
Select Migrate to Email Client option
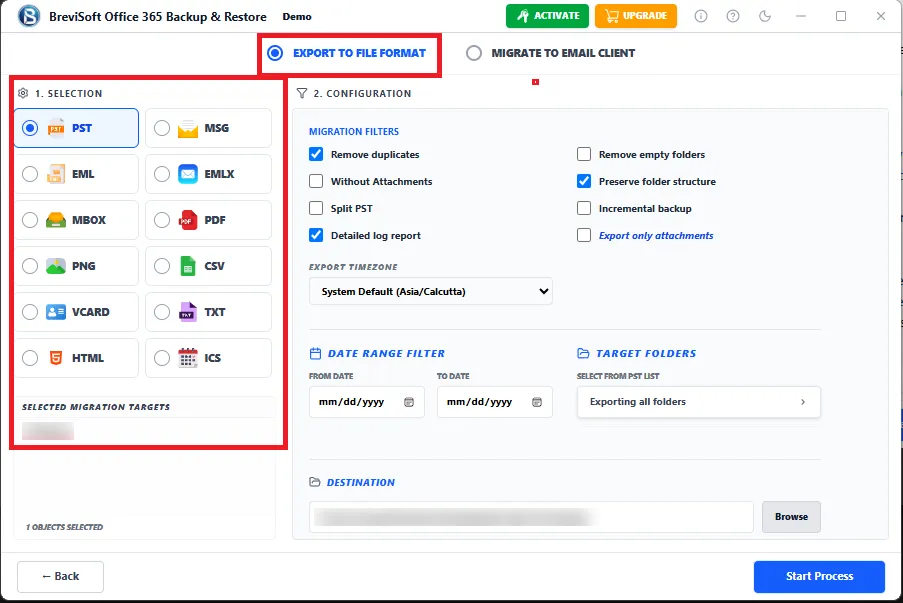(550, 53)
